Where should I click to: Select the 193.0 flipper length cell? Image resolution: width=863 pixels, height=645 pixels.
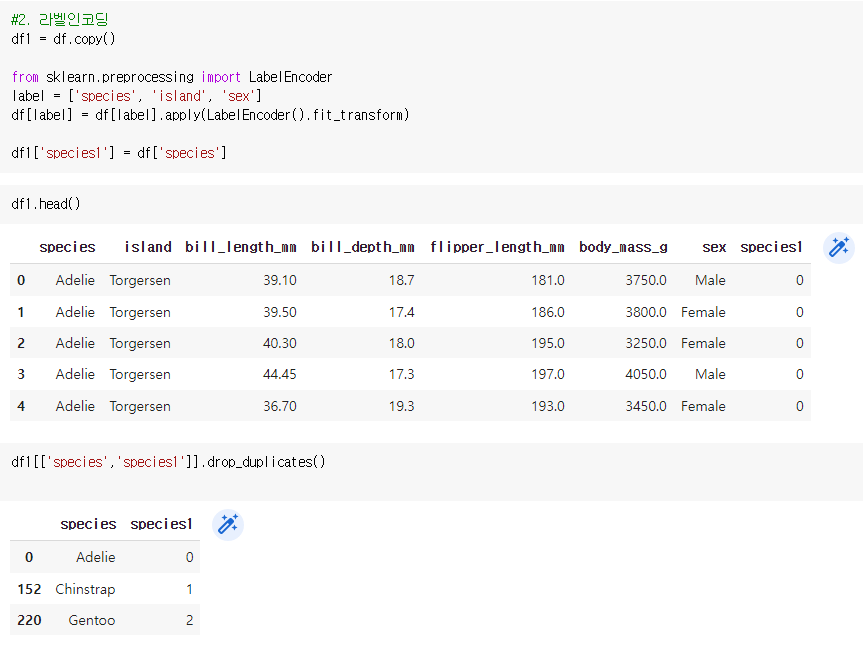point(548,406)
